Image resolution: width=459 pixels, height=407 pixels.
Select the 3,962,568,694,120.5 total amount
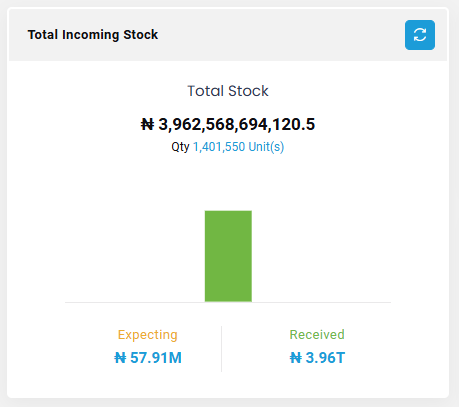237,124
